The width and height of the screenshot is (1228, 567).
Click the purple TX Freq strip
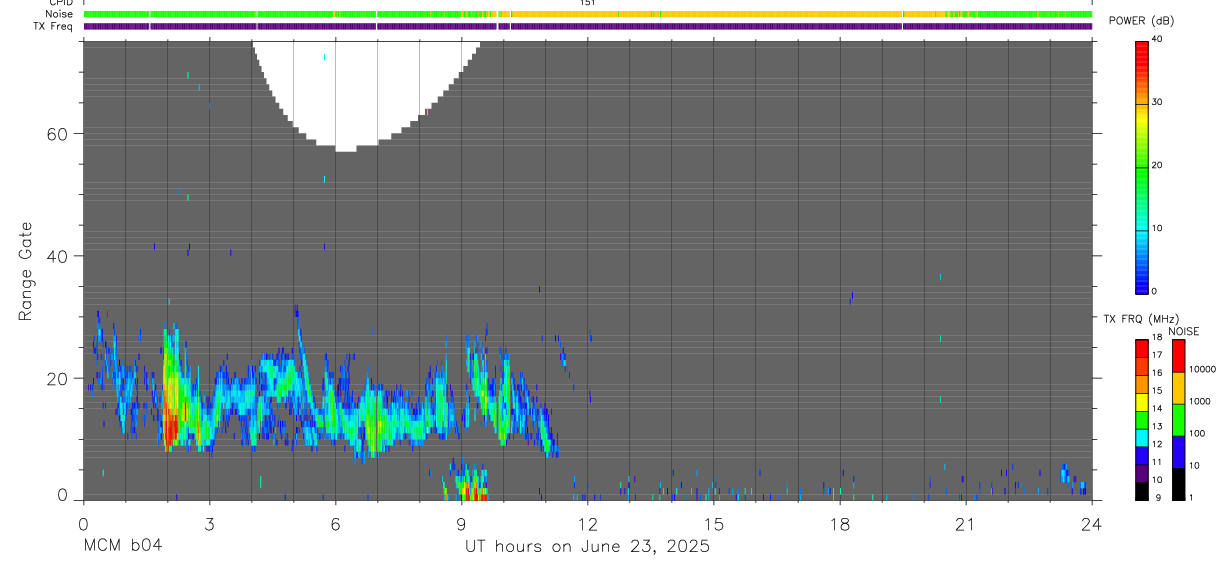[x=588, y=26]
